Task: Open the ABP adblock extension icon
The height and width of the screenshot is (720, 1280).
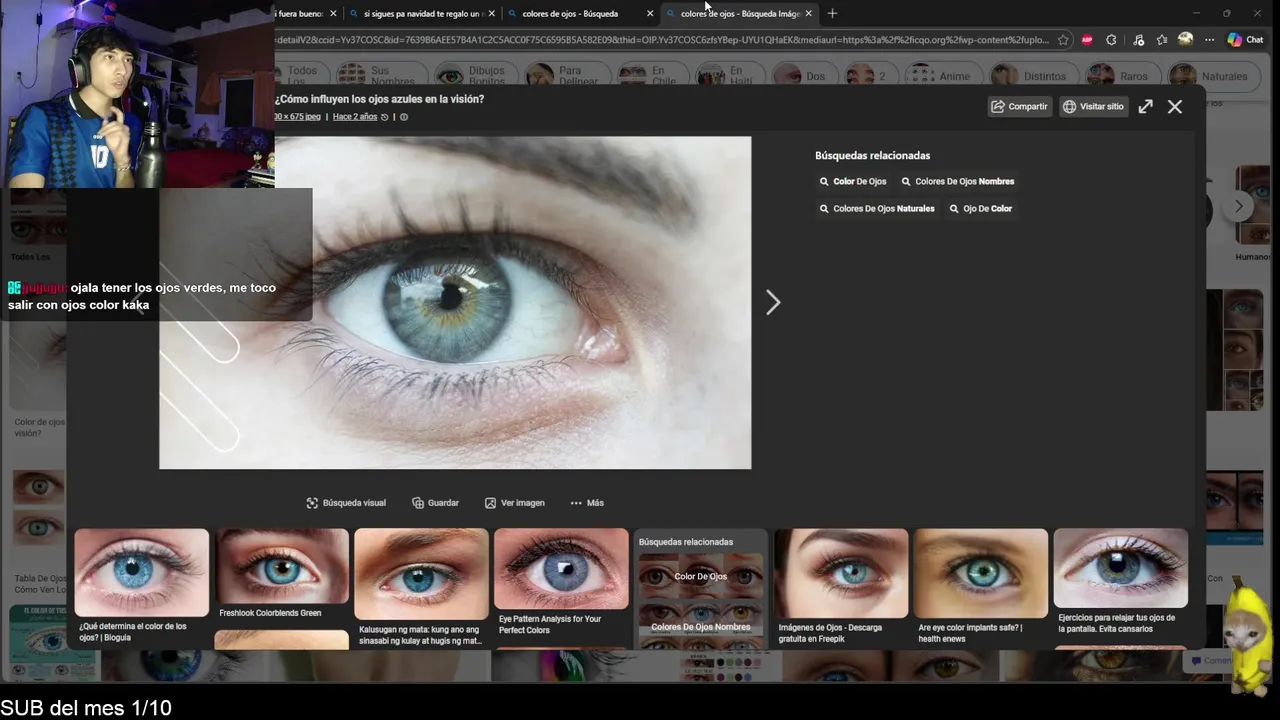Action: [1087, 40]
